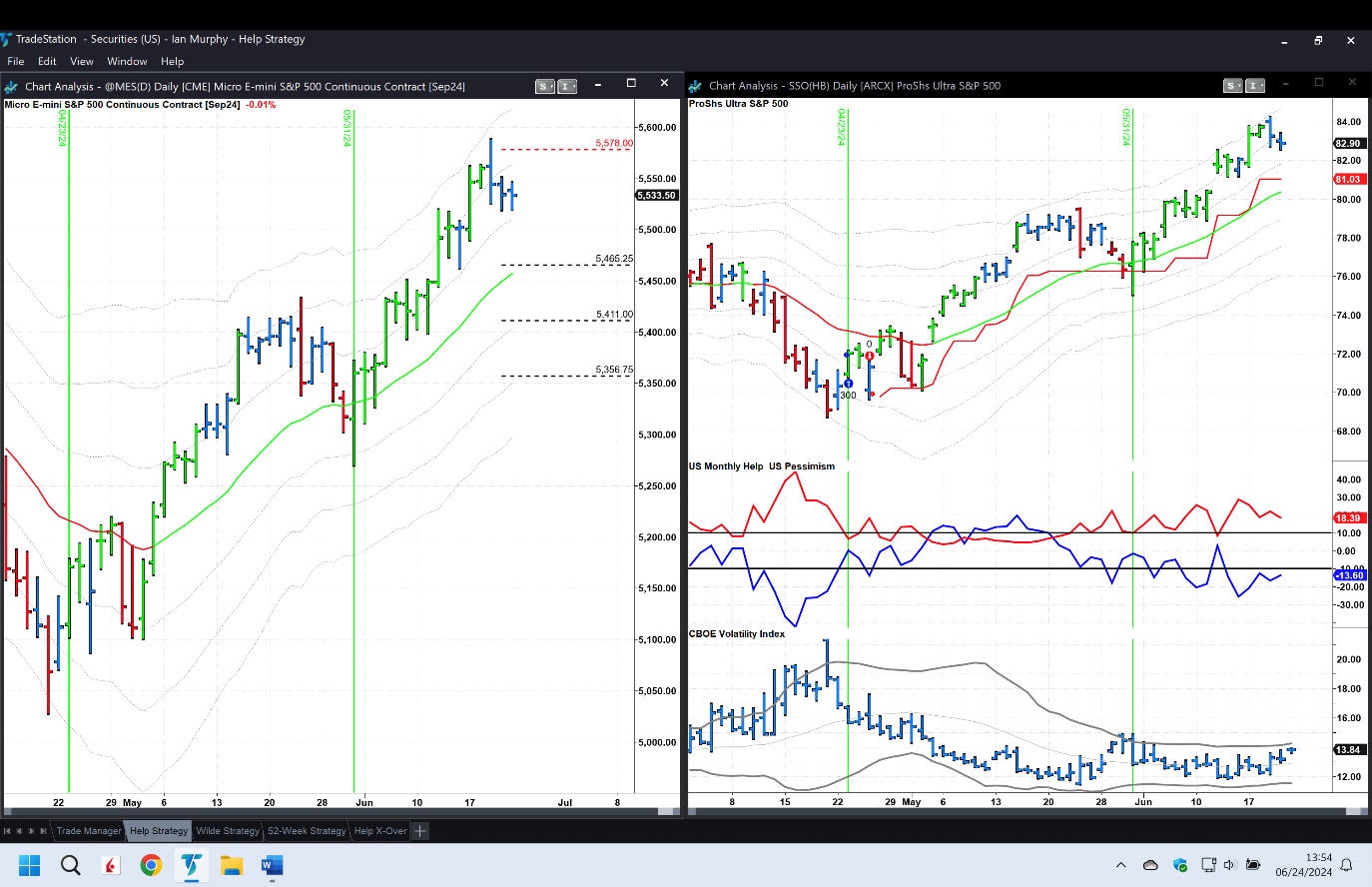Click the 13.84 volatility index value
The image size is (1372, 887).
pos(1349,749)
